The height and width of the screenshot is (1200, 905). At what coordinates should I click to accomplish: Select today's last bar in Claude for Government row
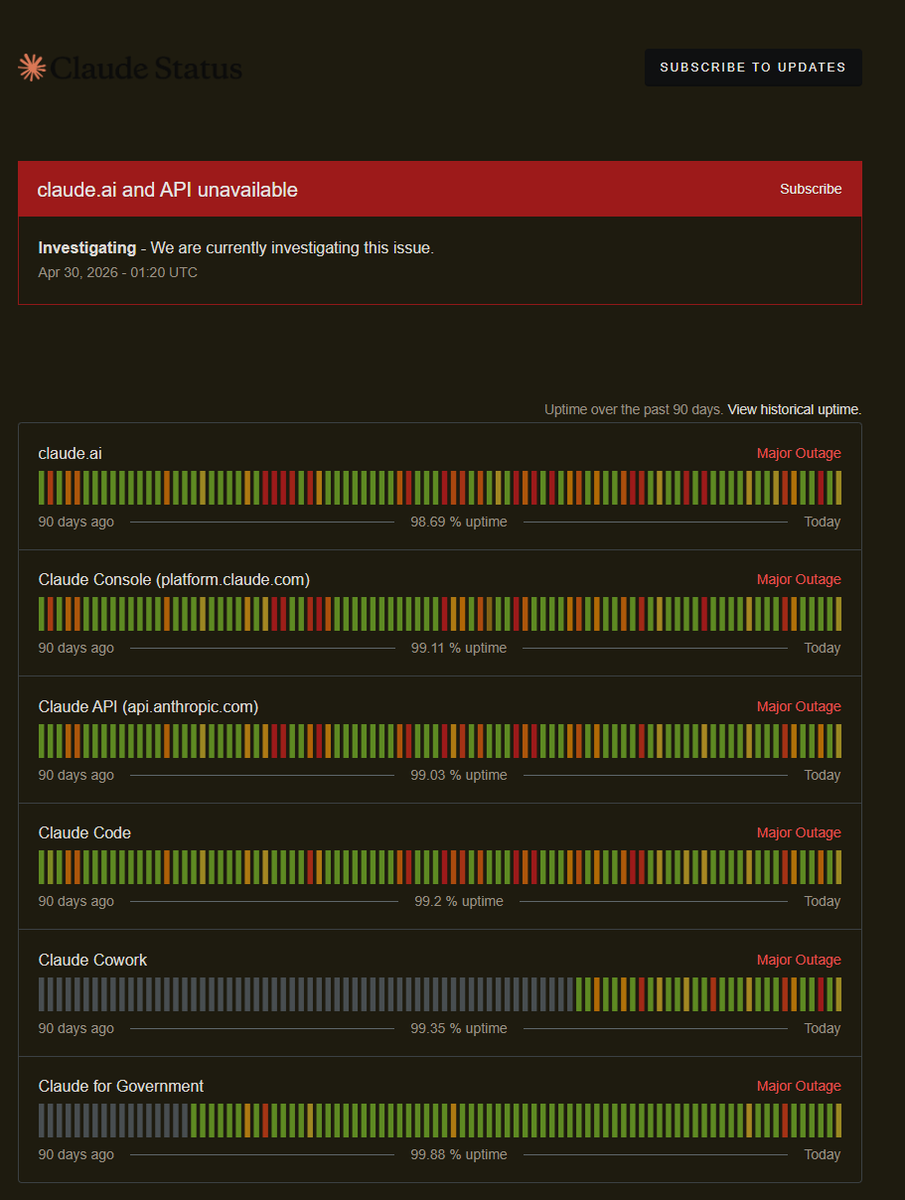(x=838, y=1120)
